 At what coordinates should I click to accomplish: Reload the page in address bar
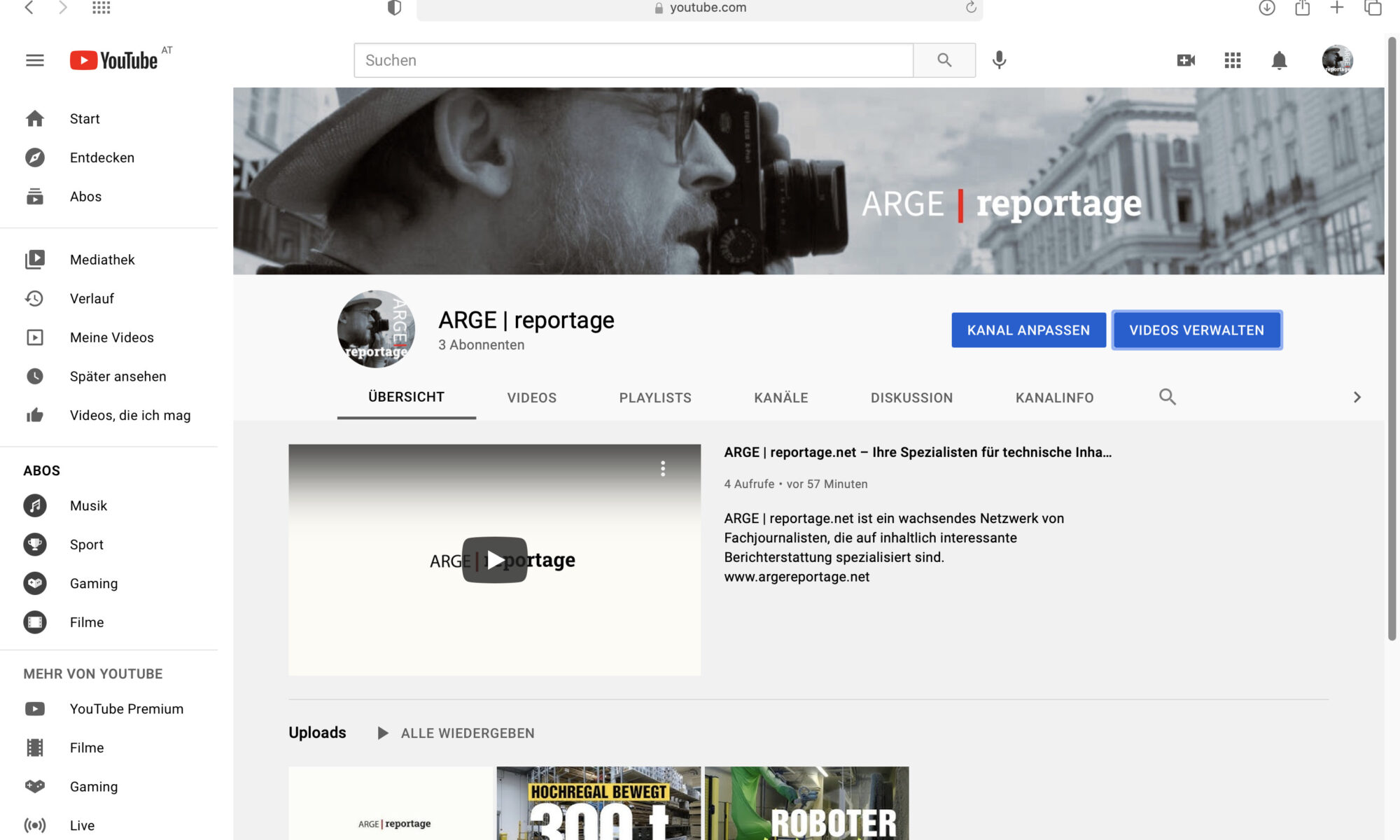coord(971,8)
